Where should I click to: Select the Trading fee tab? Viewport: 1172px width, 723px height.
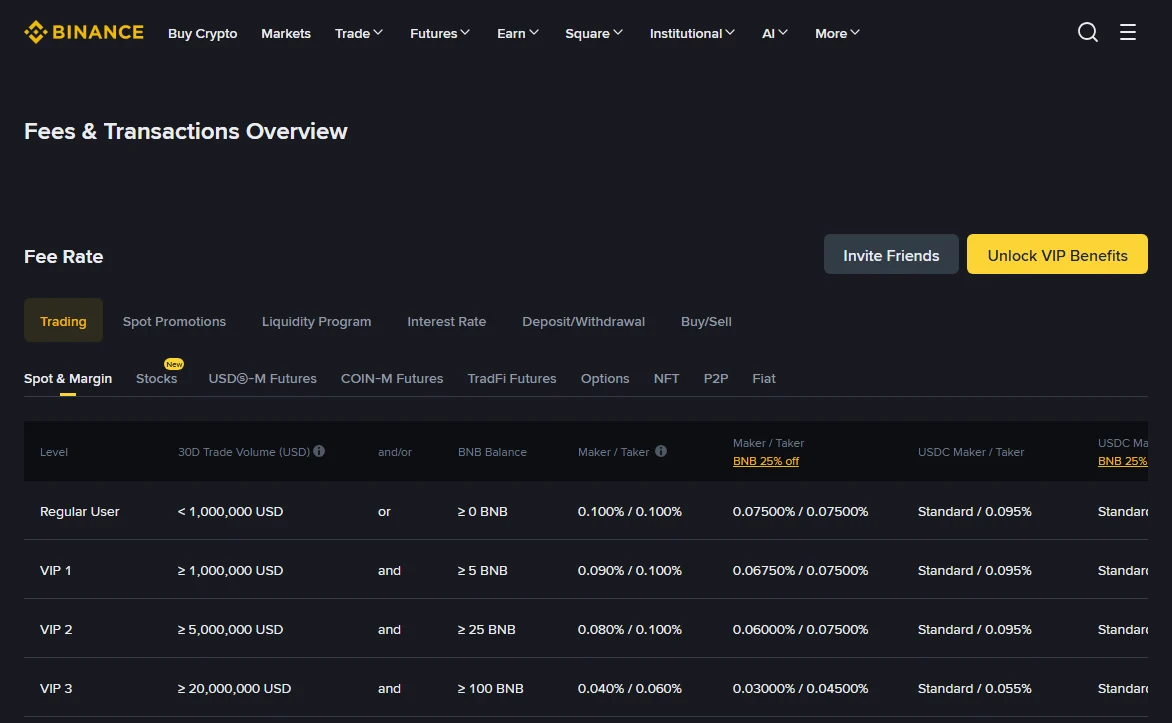(x=63, y=320)
